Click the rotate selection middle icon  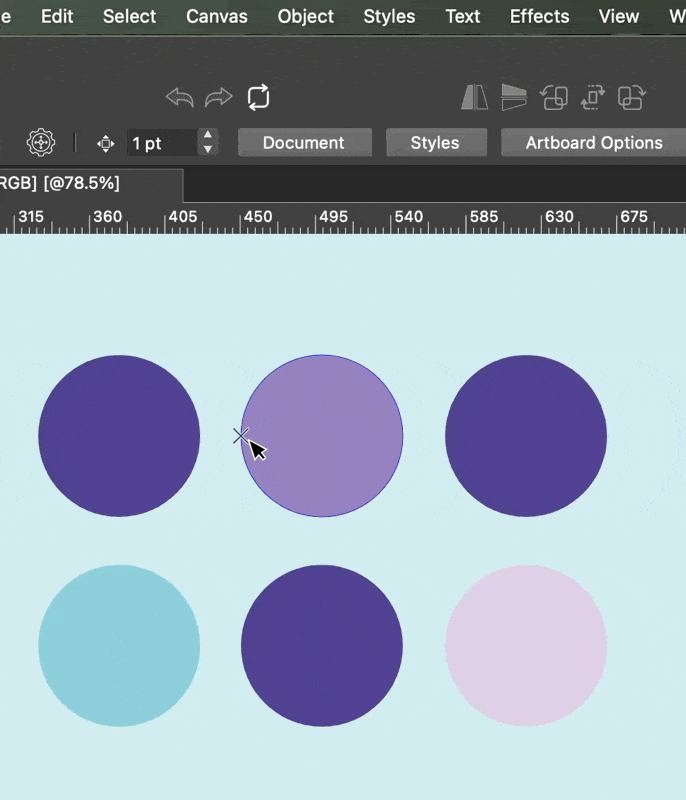[x=593, y=97]
